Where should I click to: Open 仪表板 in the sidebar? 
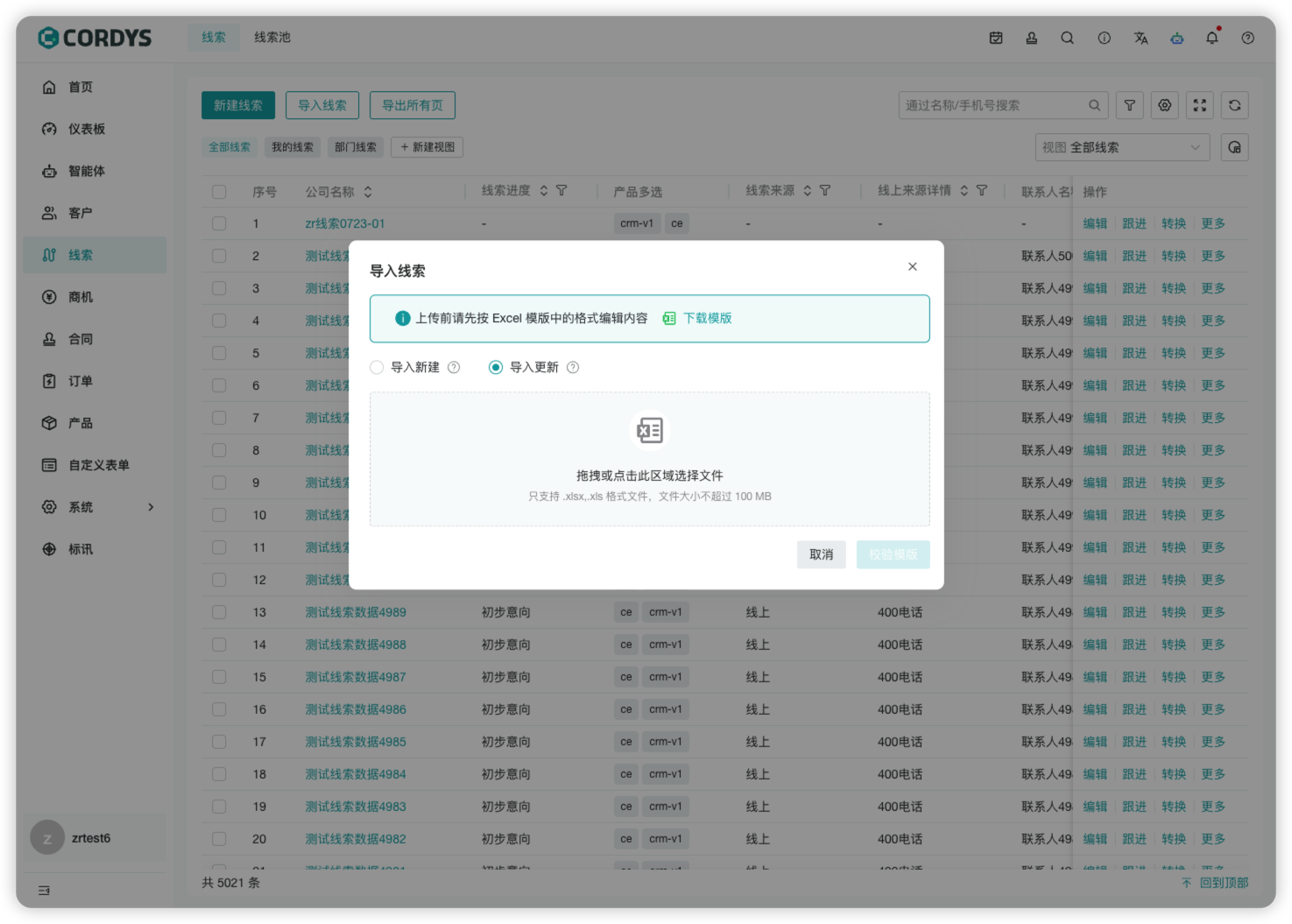(x=95, y=129)
